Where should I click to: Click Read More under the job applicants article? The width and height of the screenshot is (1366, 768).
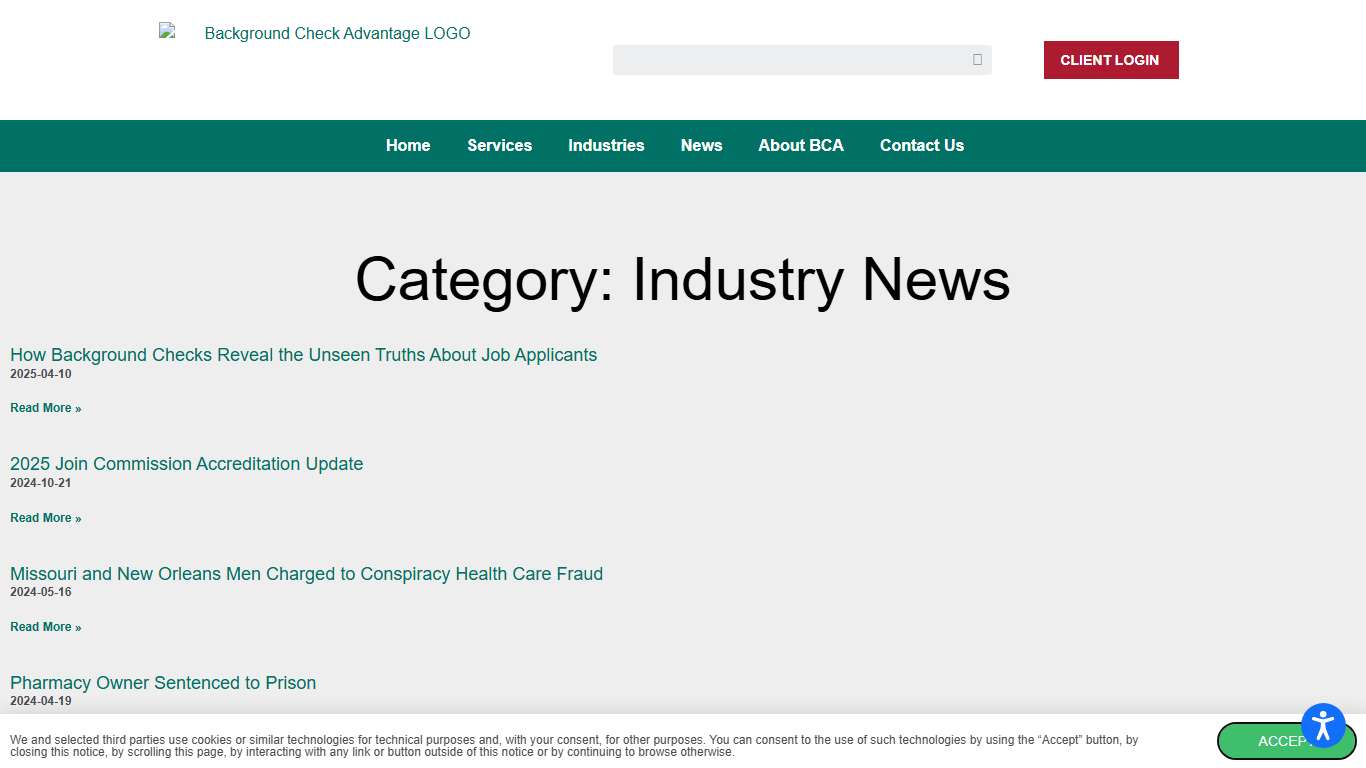click(x=45, y=407)
